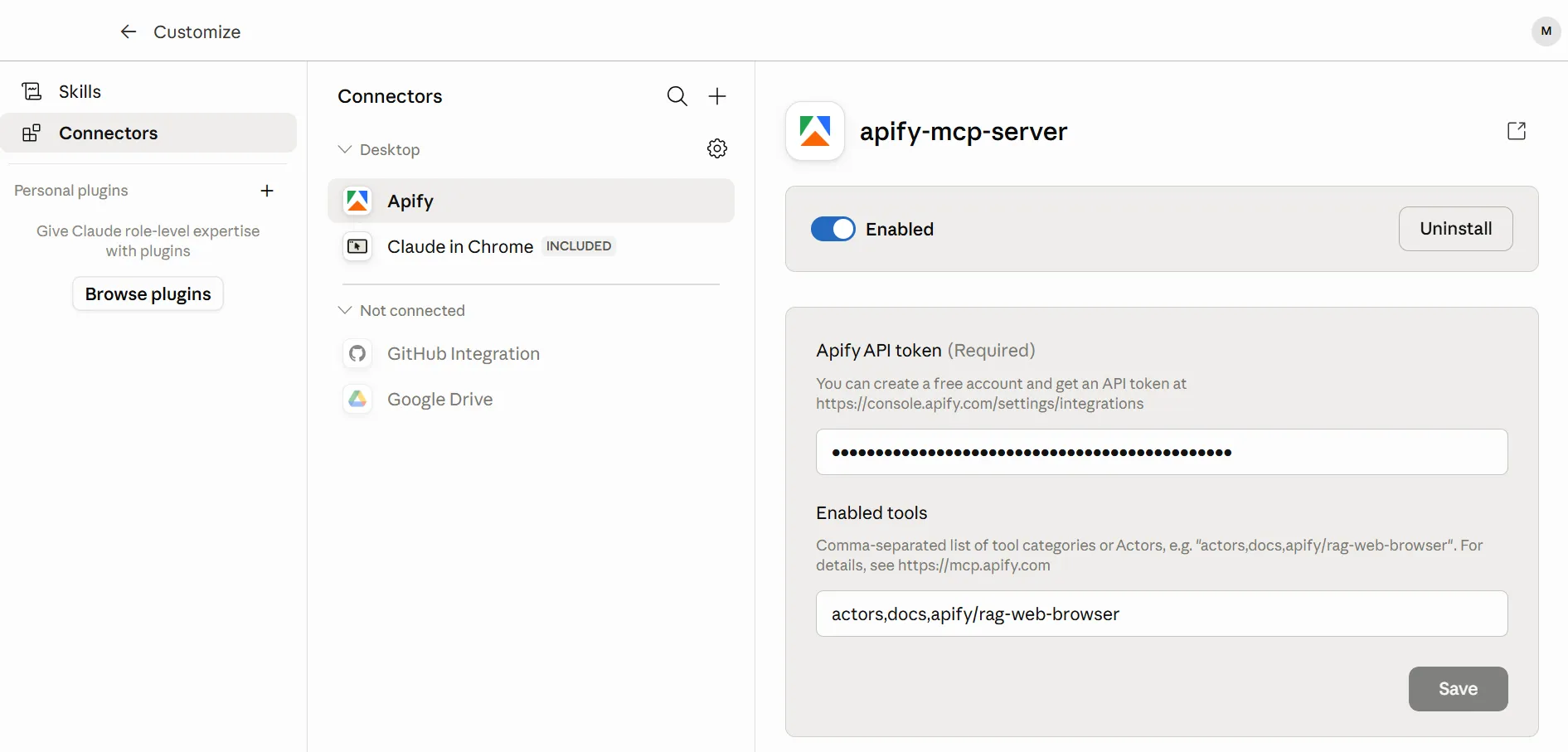Click the Apify API token password field
The width and height of the screenshot is (1568, 752).
pos(1161,452)
